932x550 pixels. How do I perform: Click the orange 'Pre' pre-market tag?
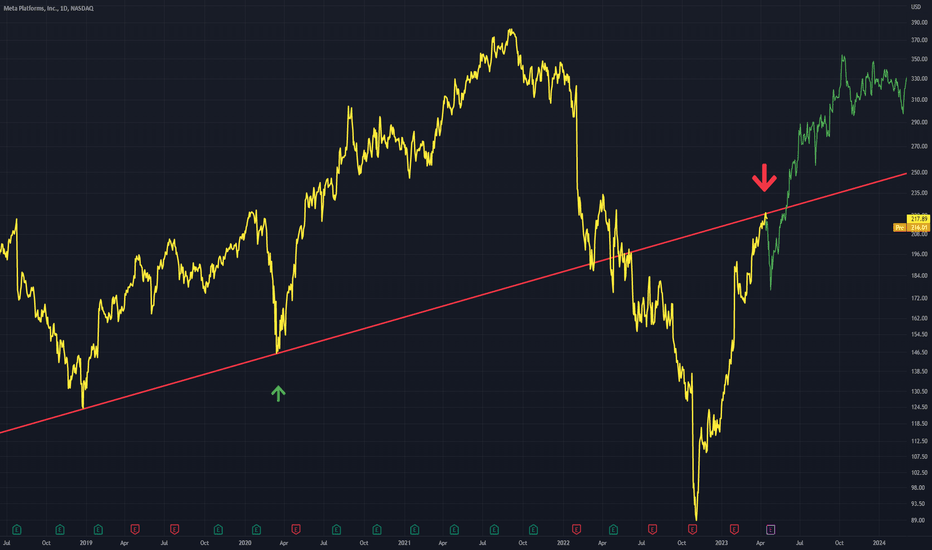coord(900,228)
